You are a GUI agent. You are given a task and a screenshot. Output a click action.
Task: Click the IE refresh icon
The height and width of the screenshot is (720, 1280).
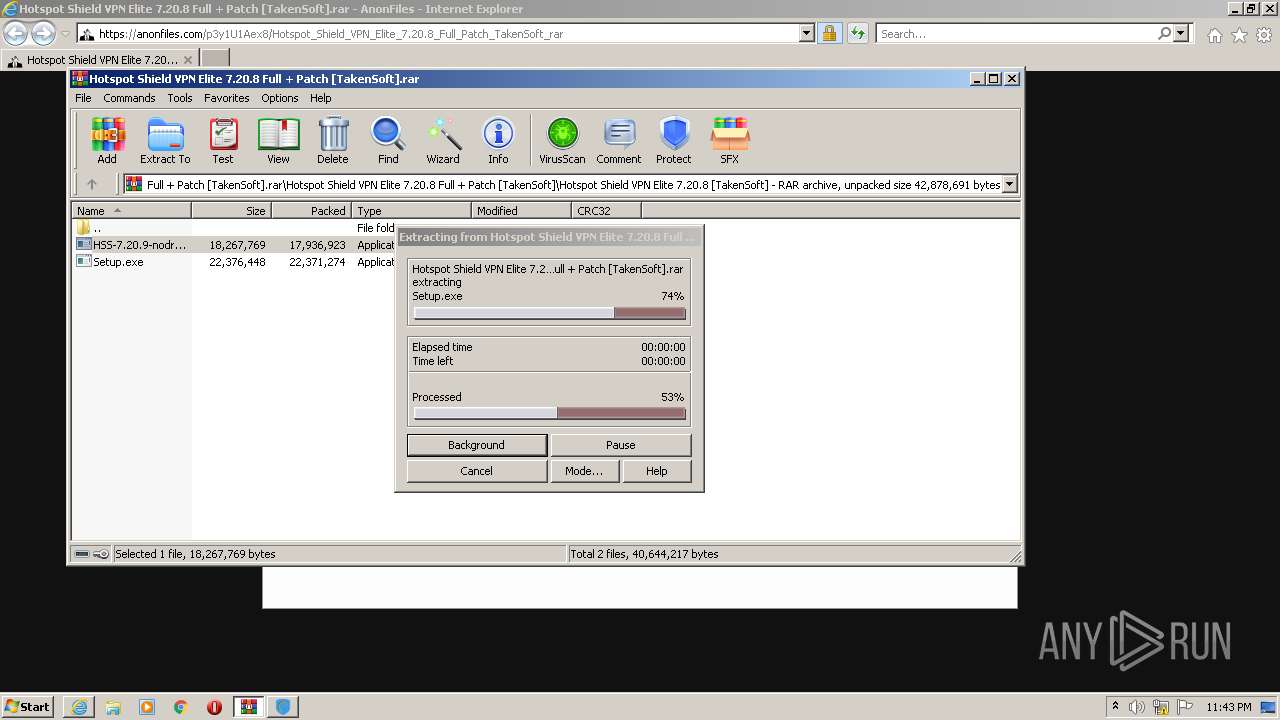(x=857, y=34)
